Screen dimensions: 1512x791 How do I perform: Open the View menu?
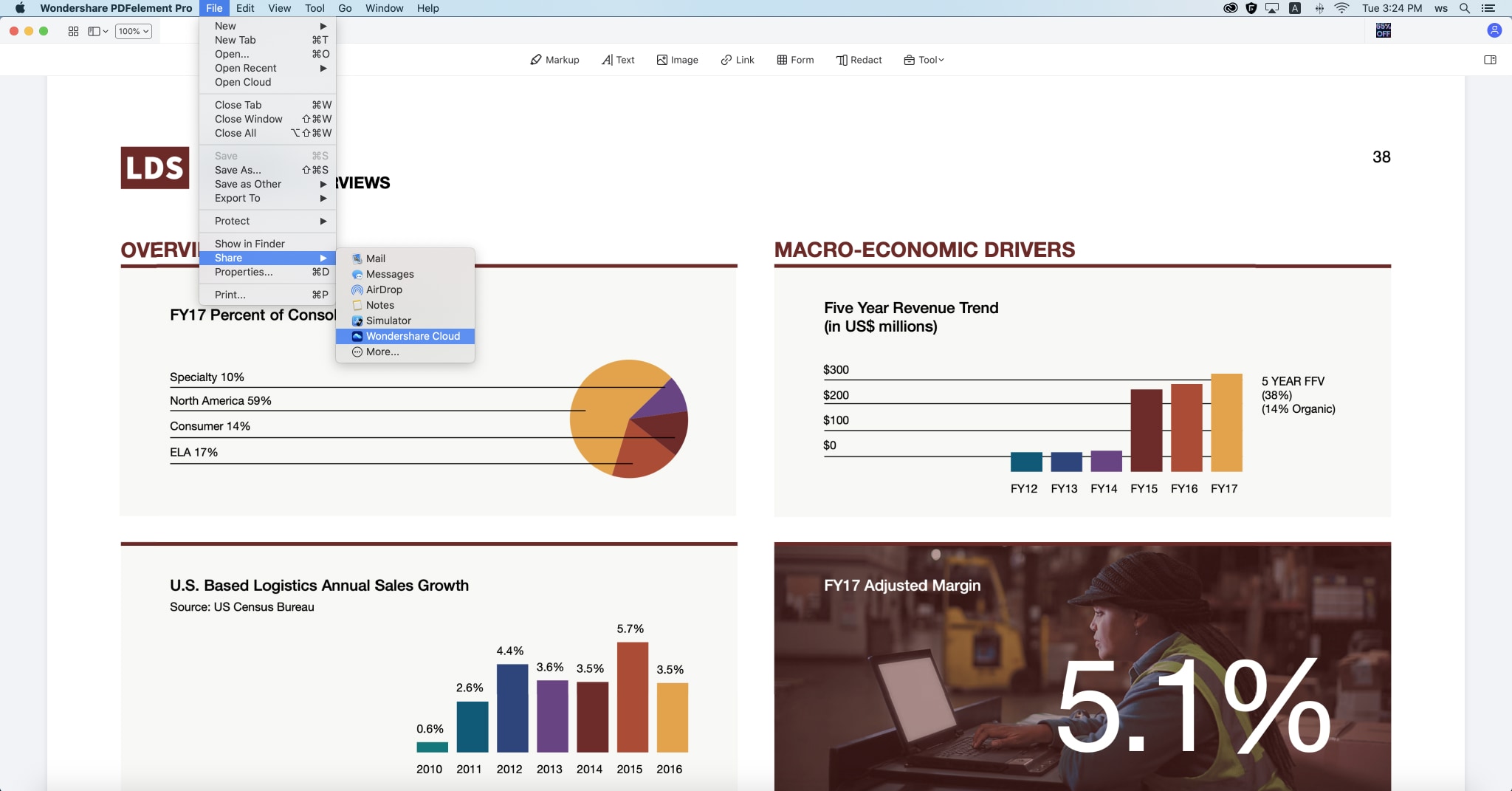pyautogui.click(x=279, y=8)
